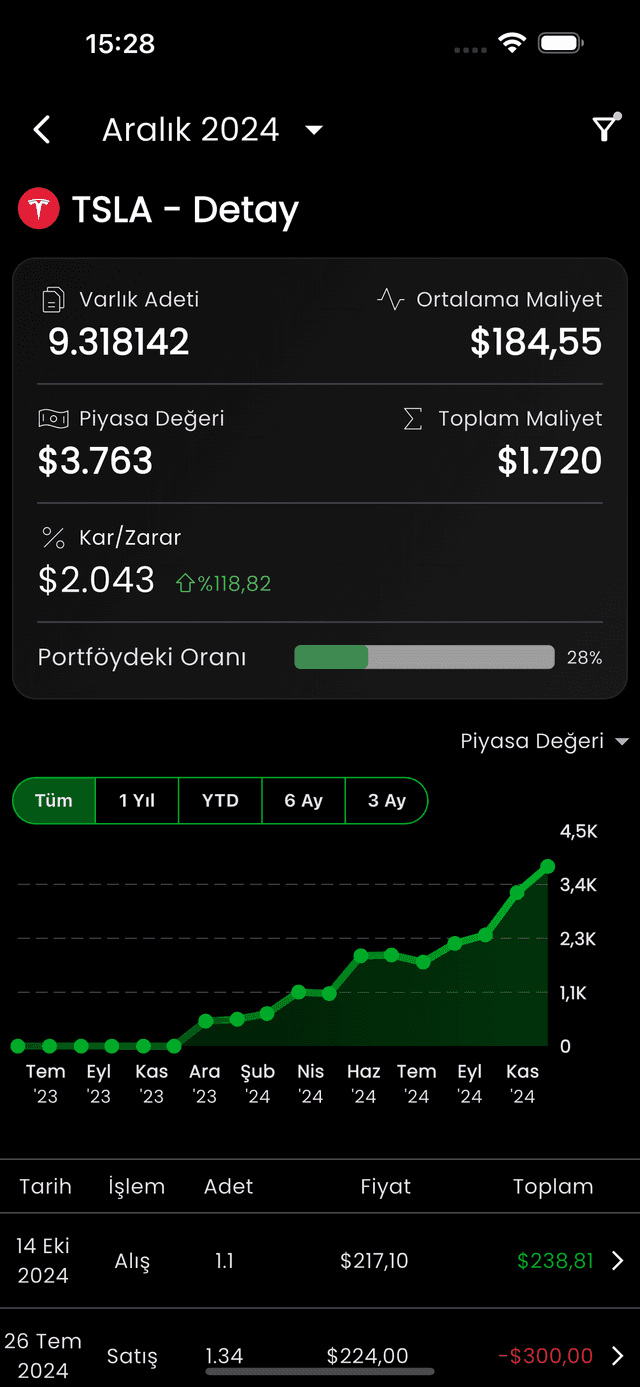Click the green %118,82 gain indicator
This screenshot has height=1387, width=640.
222,582
